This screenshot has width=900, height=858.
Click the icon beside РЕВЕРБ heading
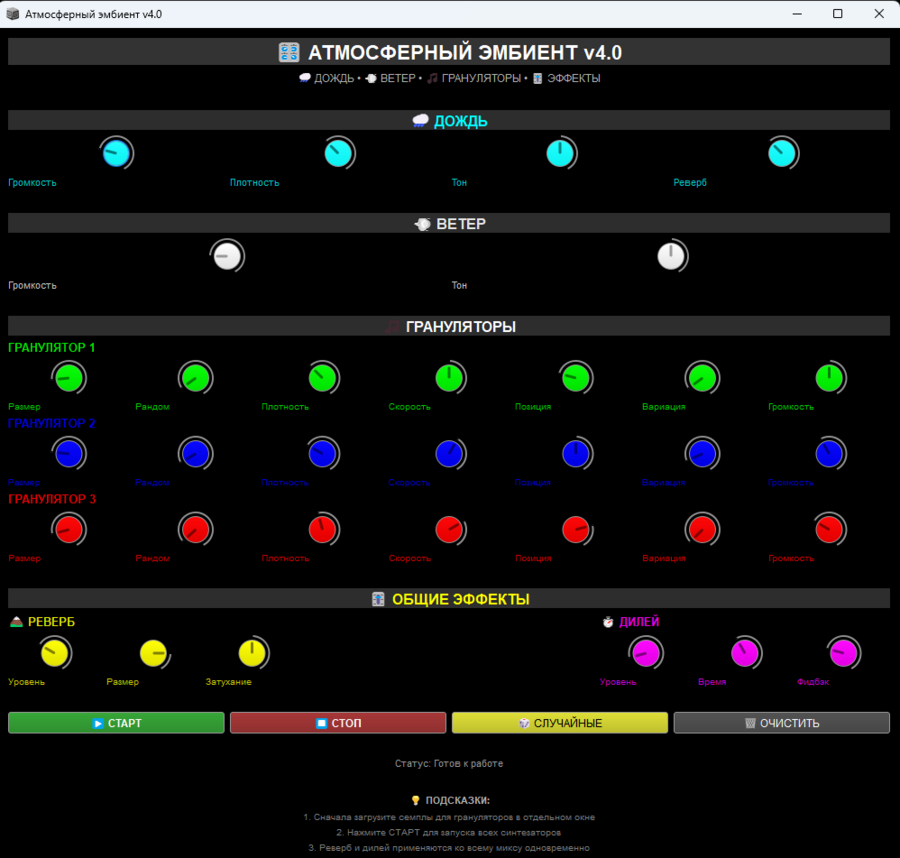coord(16,622)
